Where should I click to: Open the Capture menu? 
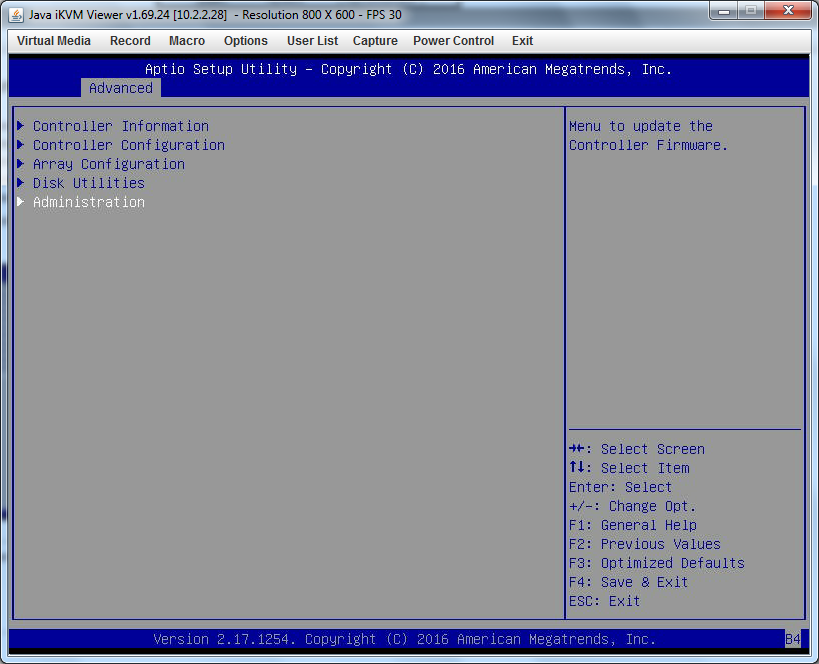[375, 41]
